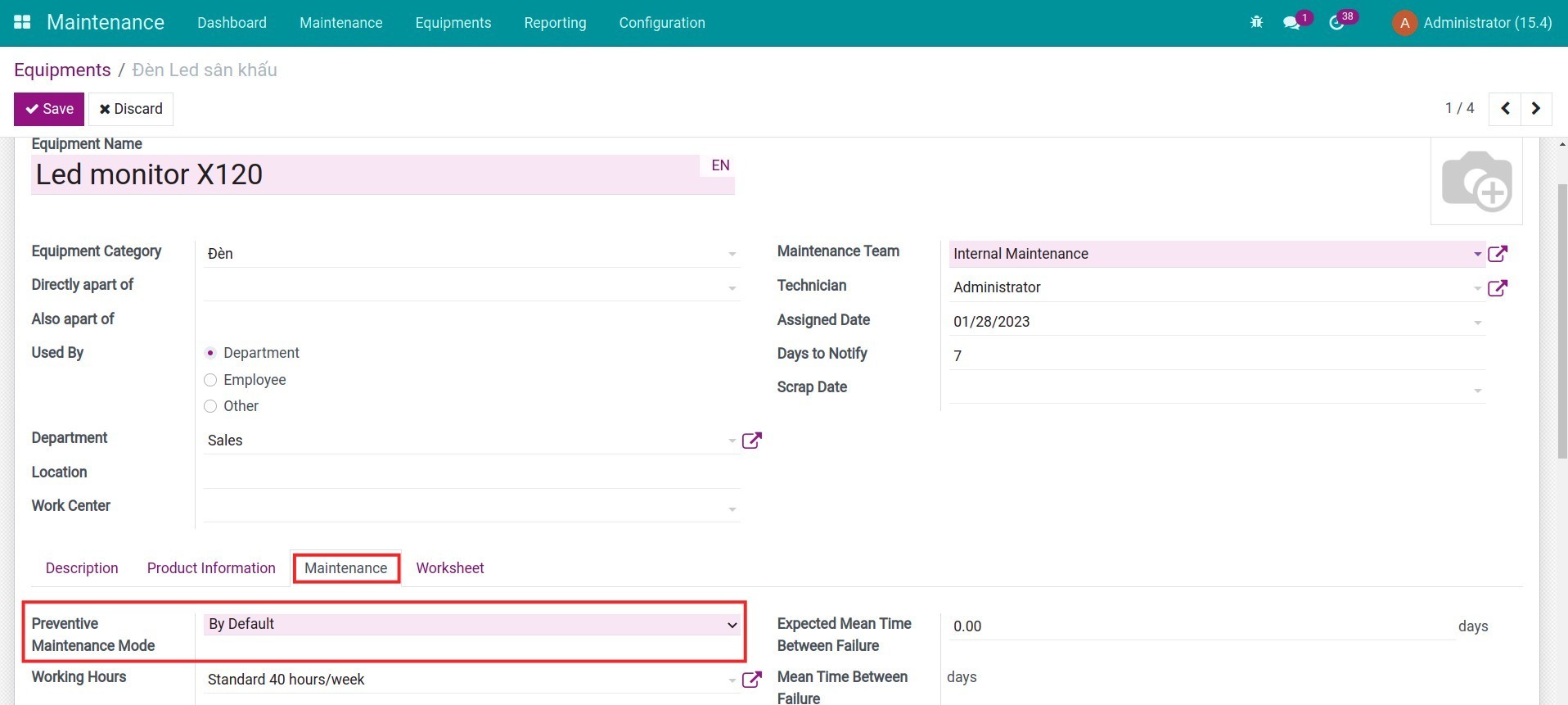Viewport: 1568px width, 705px height.
Task: Open Maintenance Team external link icon
Action: coord(1497,254)
